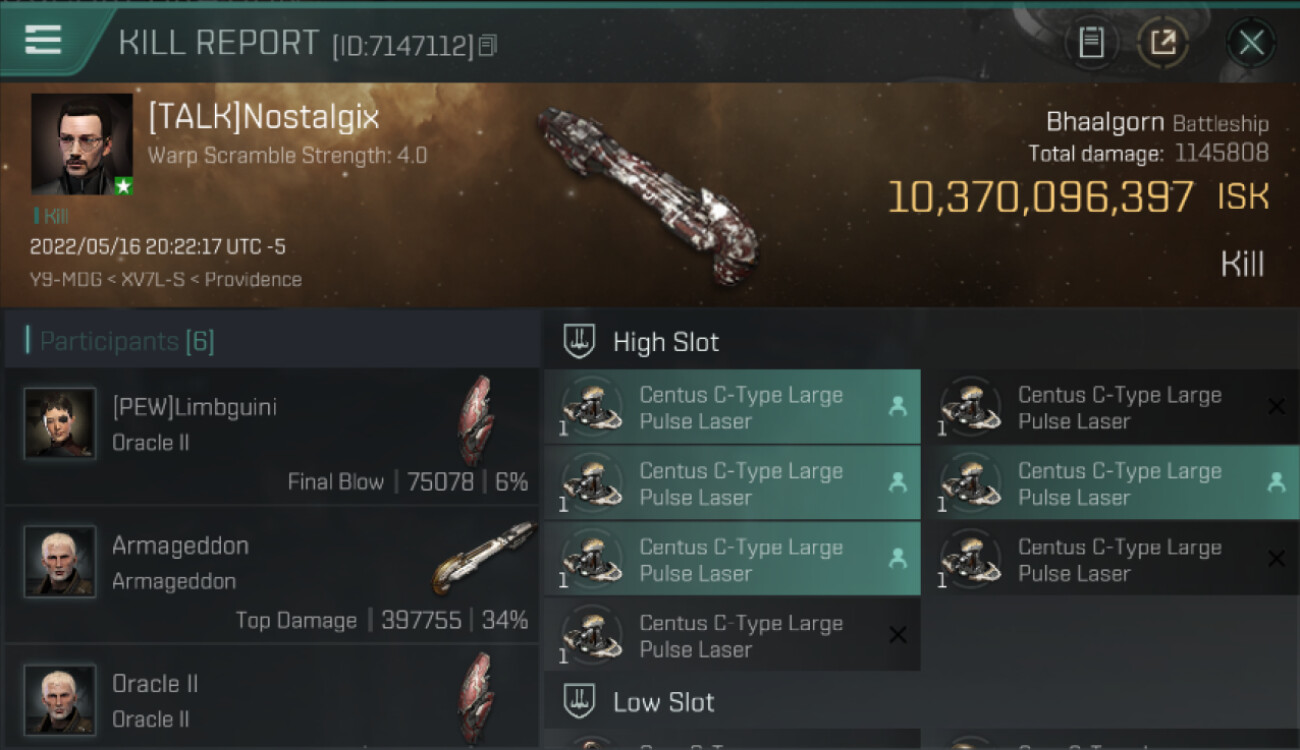Select the Armageddon participant portrait
Image resolution: width=1300 pixels, height=750 pixels.
coord(60,562)
